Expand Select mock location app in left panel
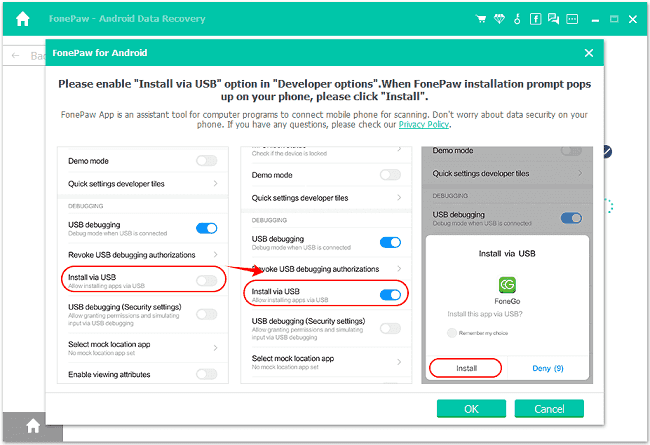This screenshot has width=650, height=445. pos(215,347)
